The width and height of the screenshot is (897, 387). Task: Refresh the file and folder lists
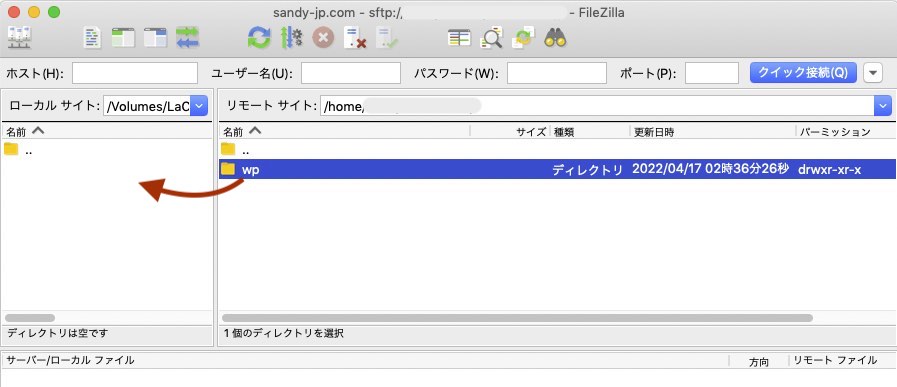(259, 38)
